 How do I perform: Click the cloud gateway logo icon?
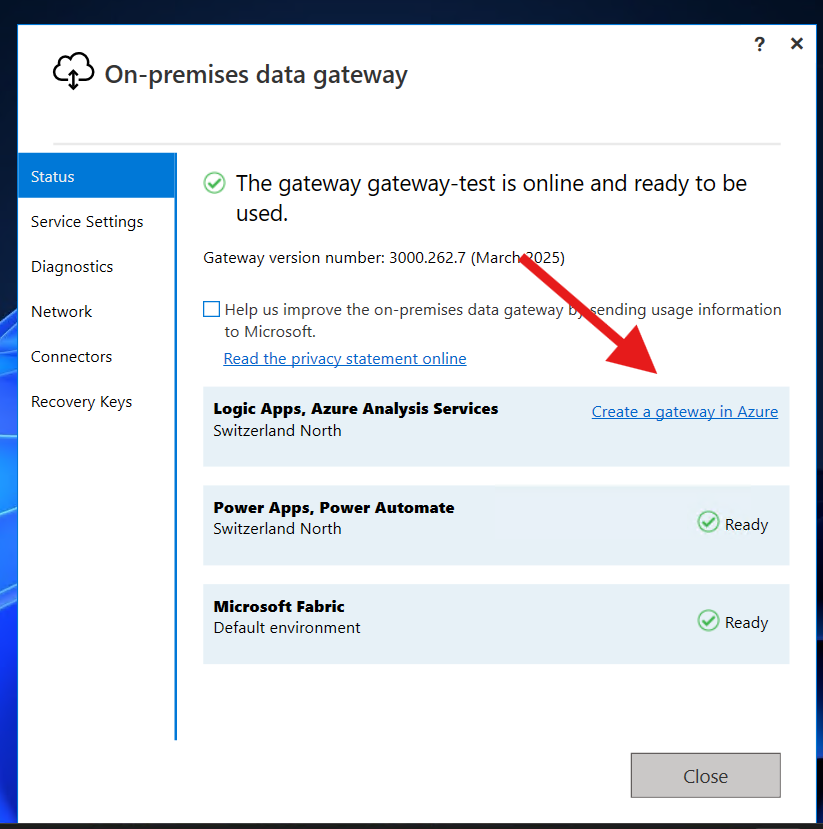(x=73, y=72)
